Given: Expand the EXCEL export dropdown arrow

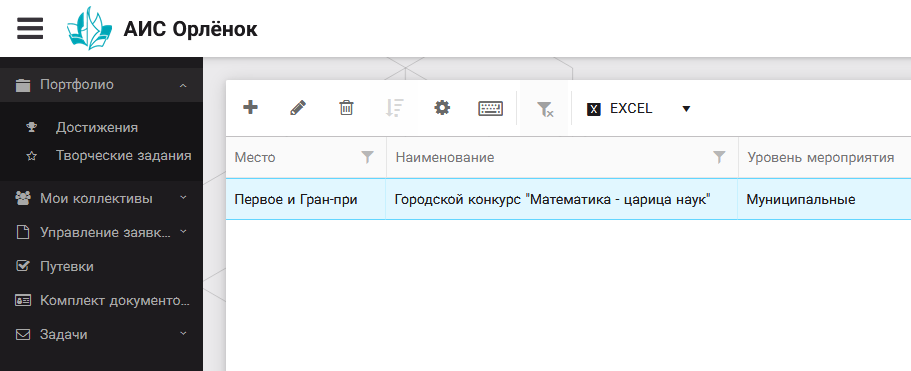Looking at the screenshot, I should coord(686,109).
